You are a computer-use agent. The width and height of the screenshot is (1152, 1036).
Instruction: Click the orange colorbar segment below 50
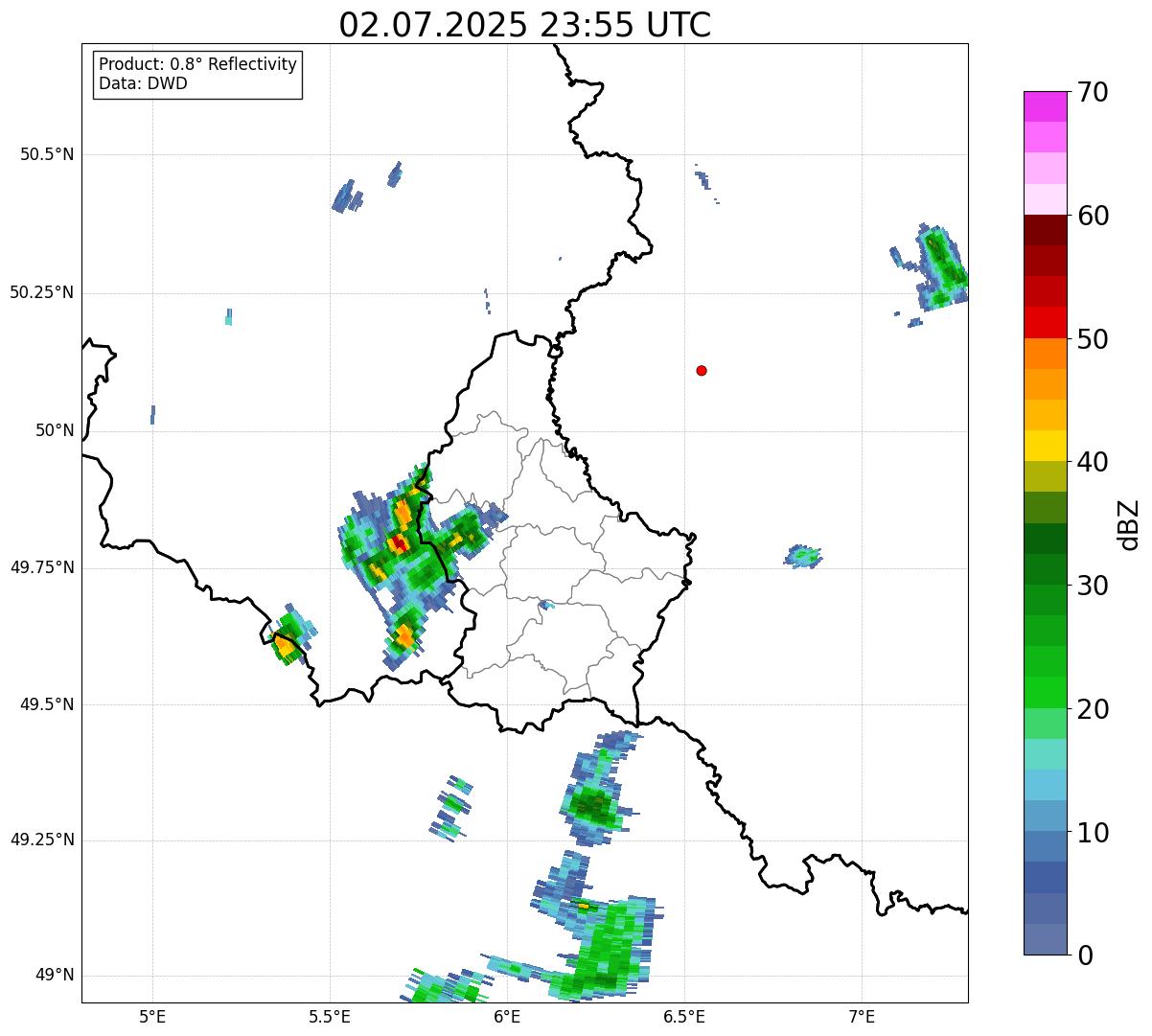(x=1045, y=354)
